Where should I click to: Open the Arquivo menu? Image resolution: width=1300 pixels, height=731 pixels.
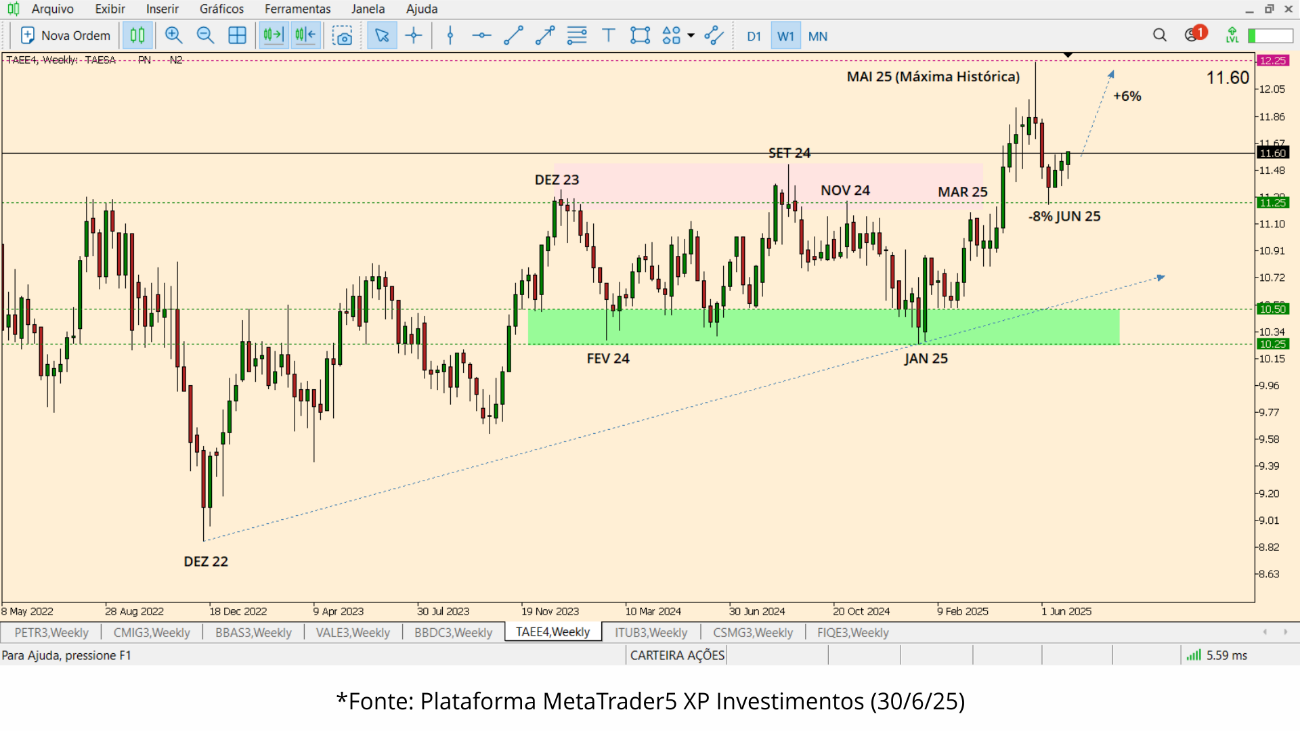coord(53,9)
